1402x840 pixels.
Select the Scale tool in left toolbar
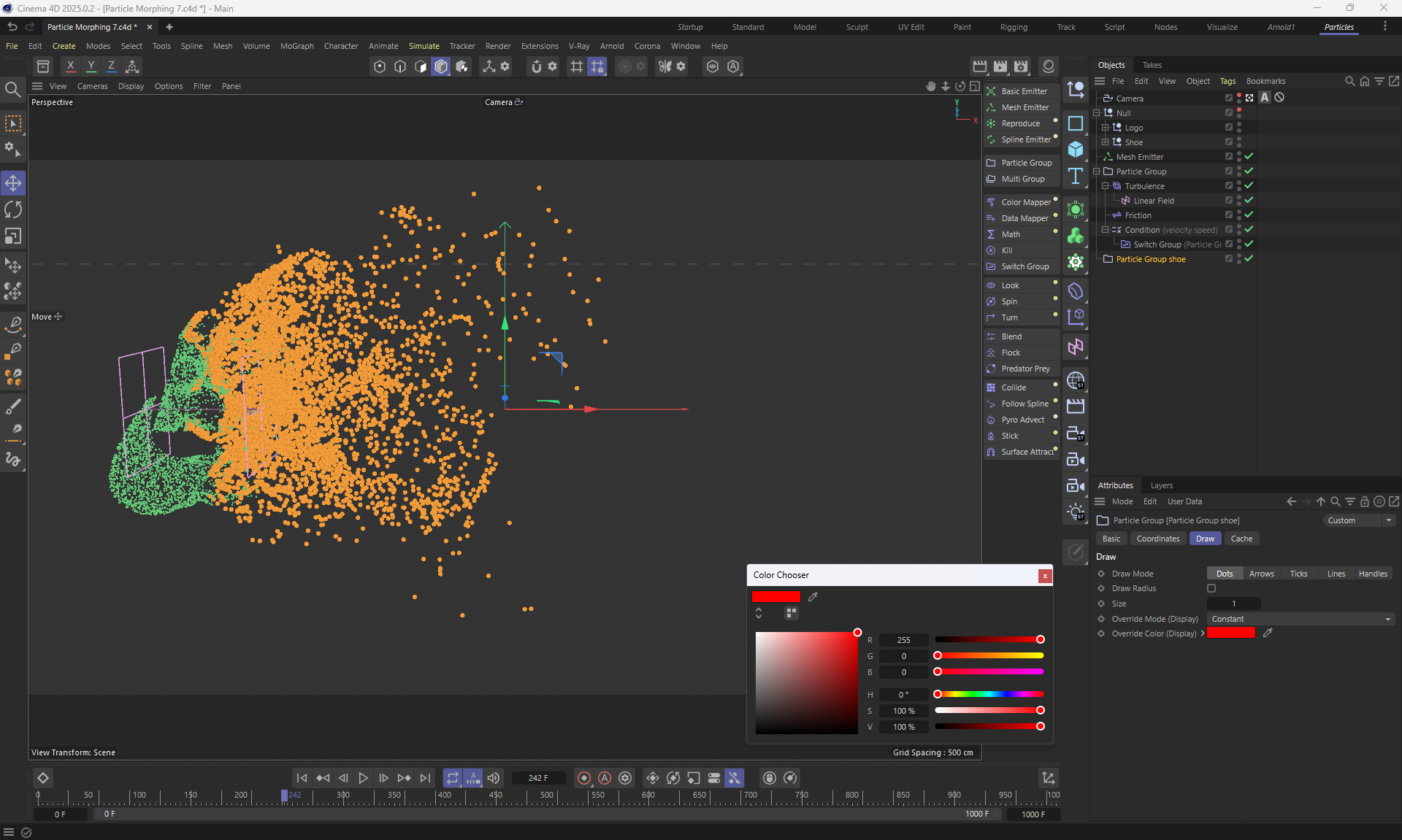(x=13, y=236)
